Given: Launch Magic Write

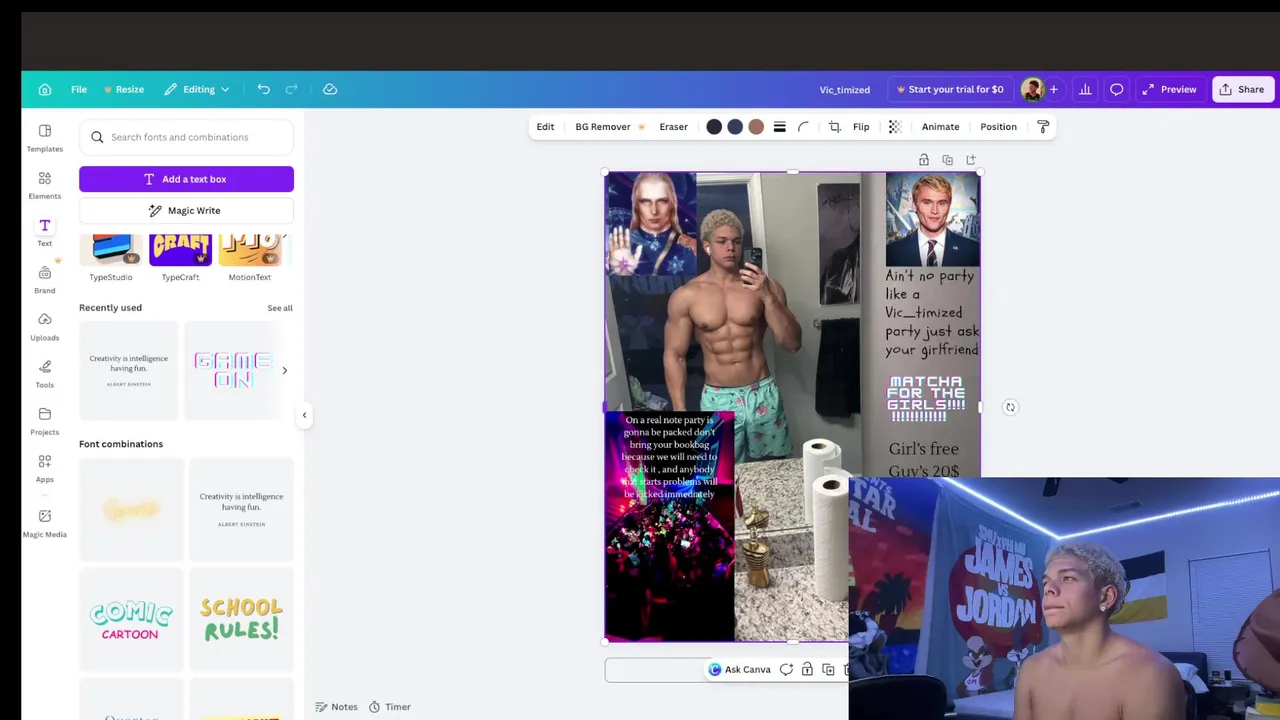Looking at the screenshot, I should [186, 211].
